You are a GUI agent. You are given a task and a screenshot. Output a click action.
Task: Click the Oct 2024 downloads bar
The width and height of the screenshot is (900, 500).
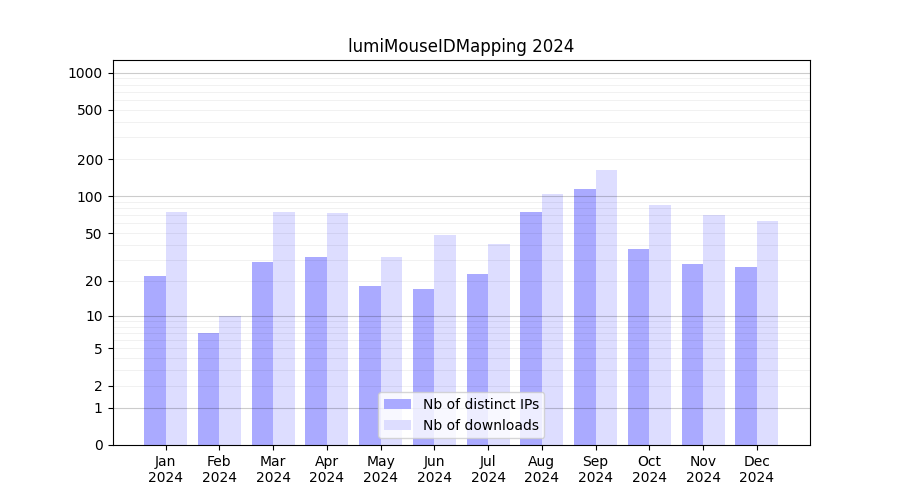click(660, 325)
